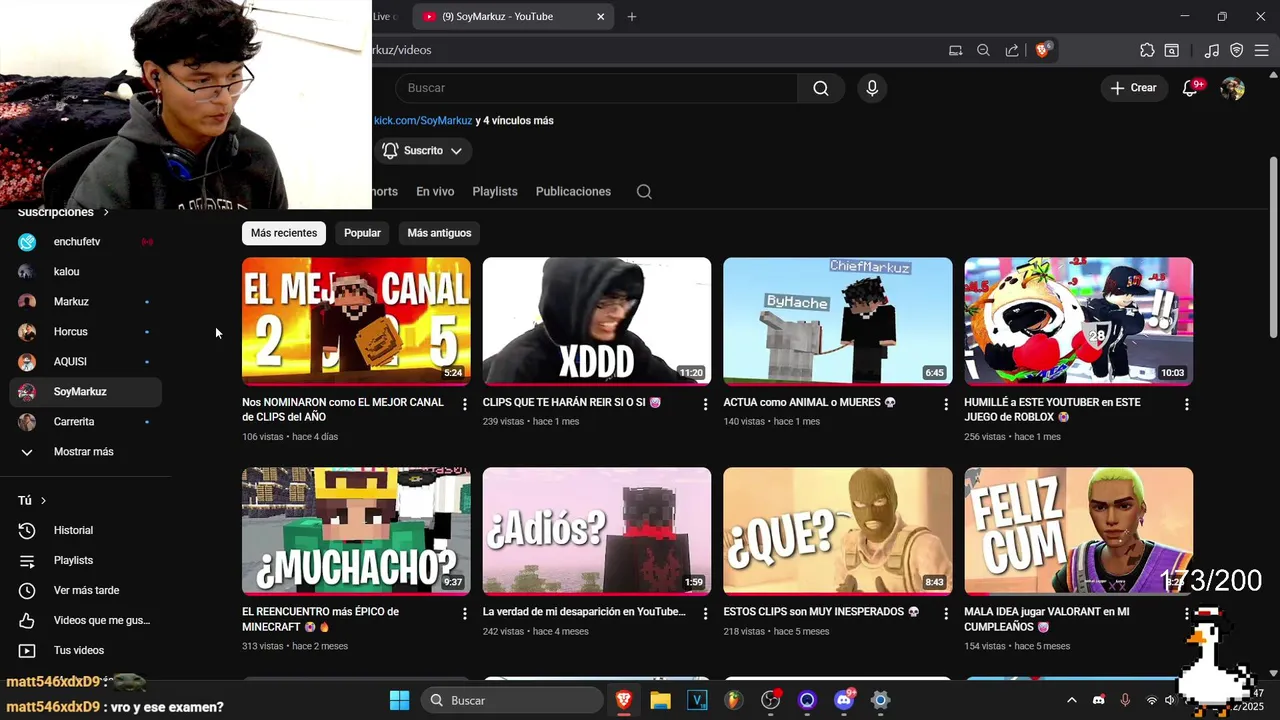
Task: Select the Más recientes filter chip
Action: pyautogui.click(x=284, y=233)
